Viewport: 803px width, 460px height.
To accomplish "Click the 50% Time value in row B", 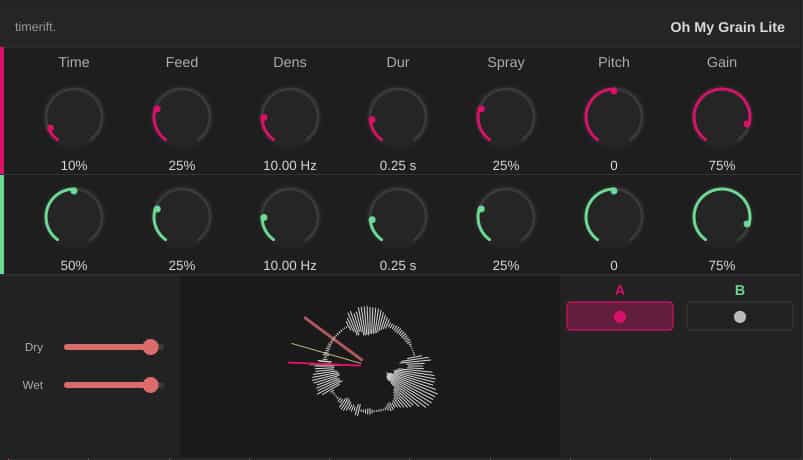I will [x=74, y=265].
